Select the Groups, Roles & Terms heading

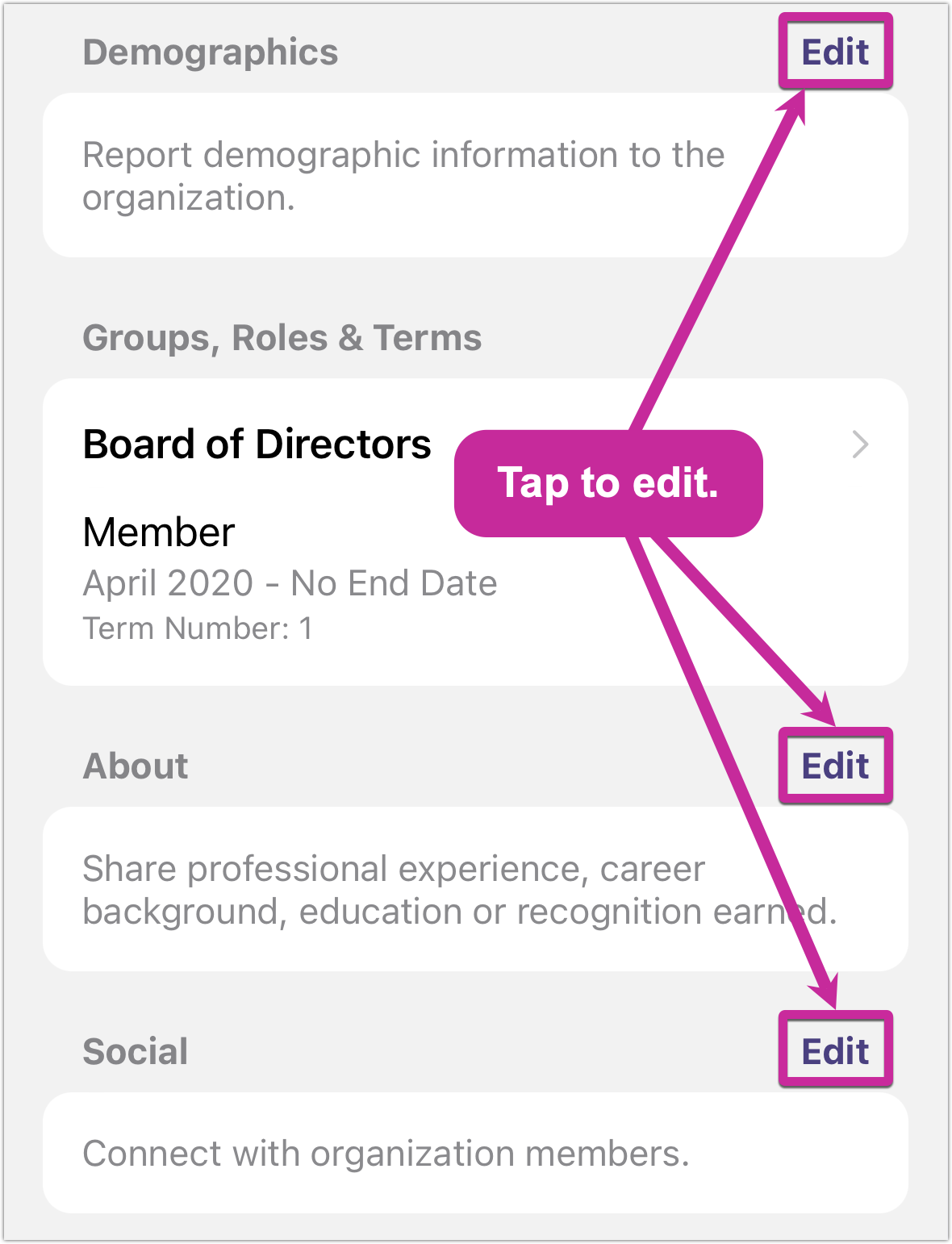pyautogui.click(x=282, y=338)
